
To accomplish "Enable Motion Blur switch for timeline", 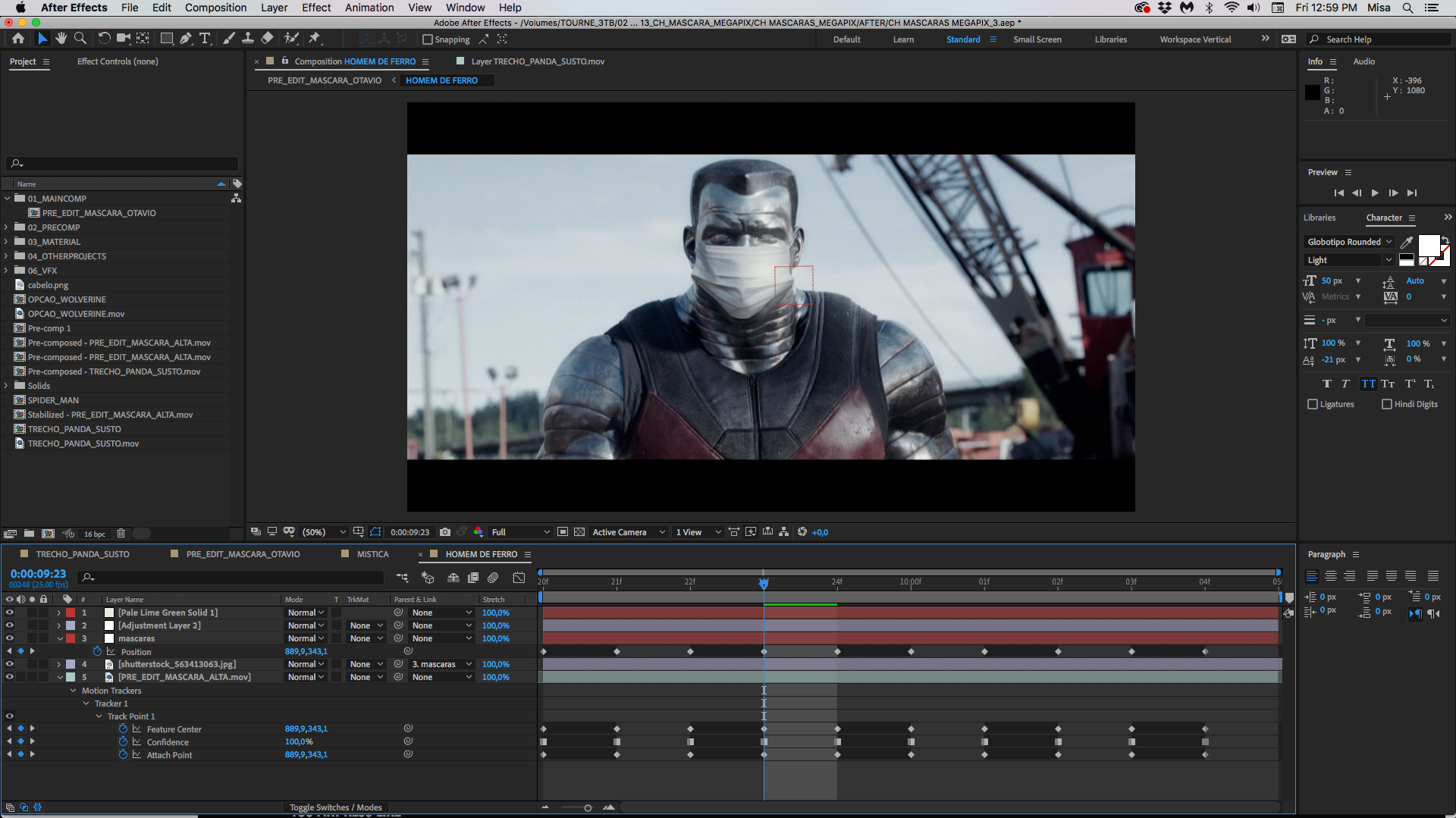I will (x=493, y=578).
